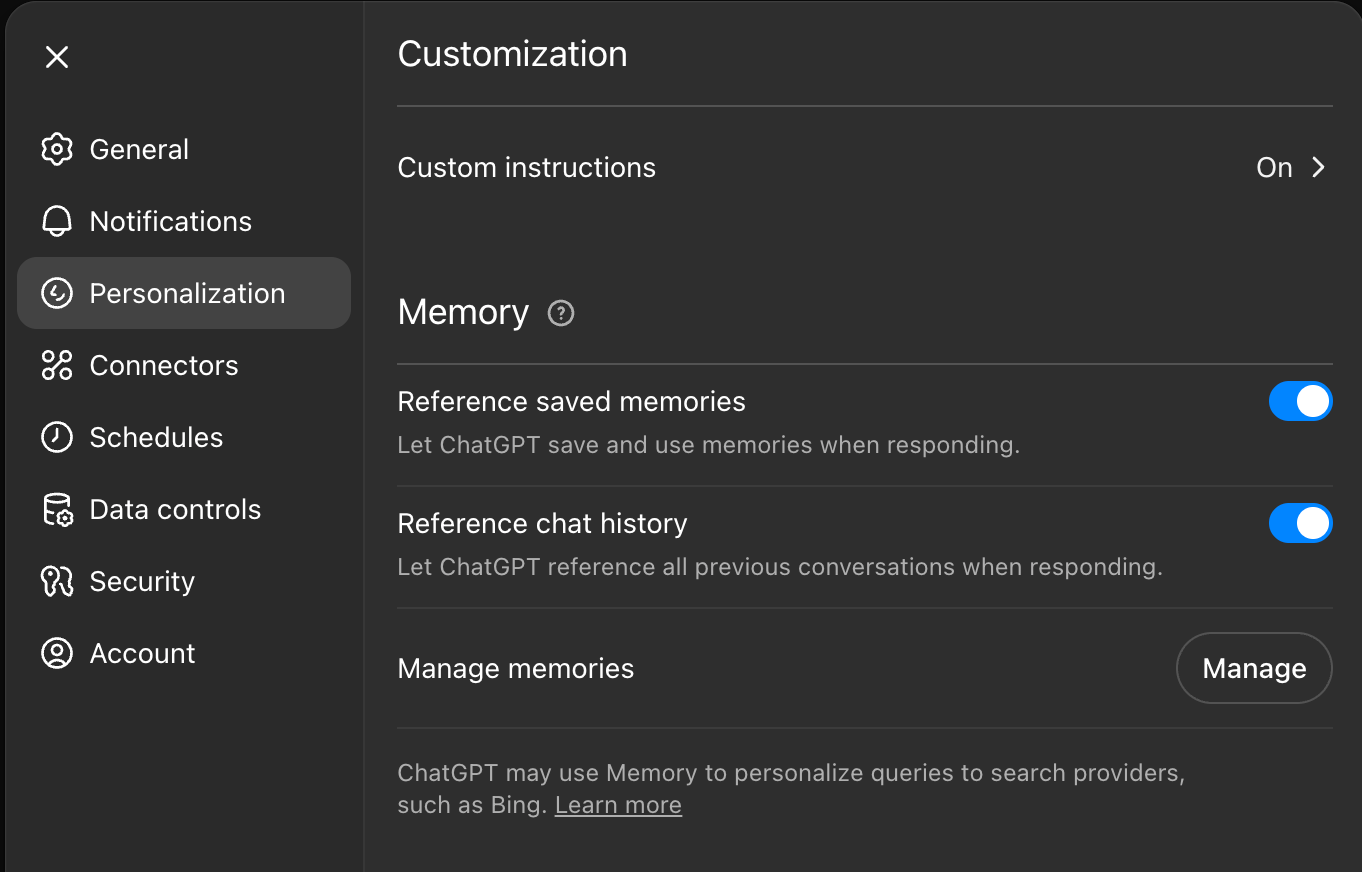
Task: Click the Notifications bell icon
Action: click(57, 221)
